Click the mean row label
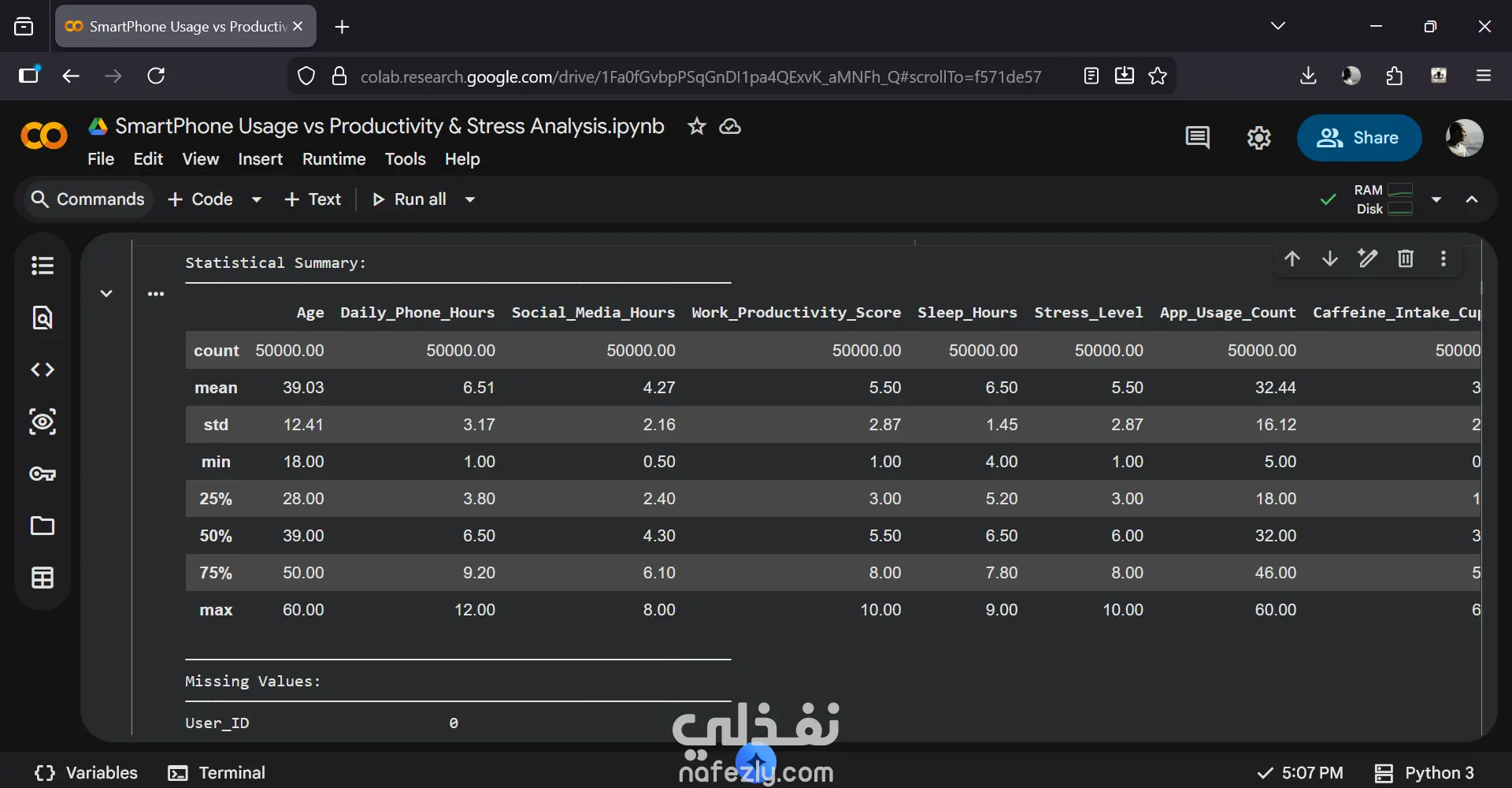 pos(216,388)
